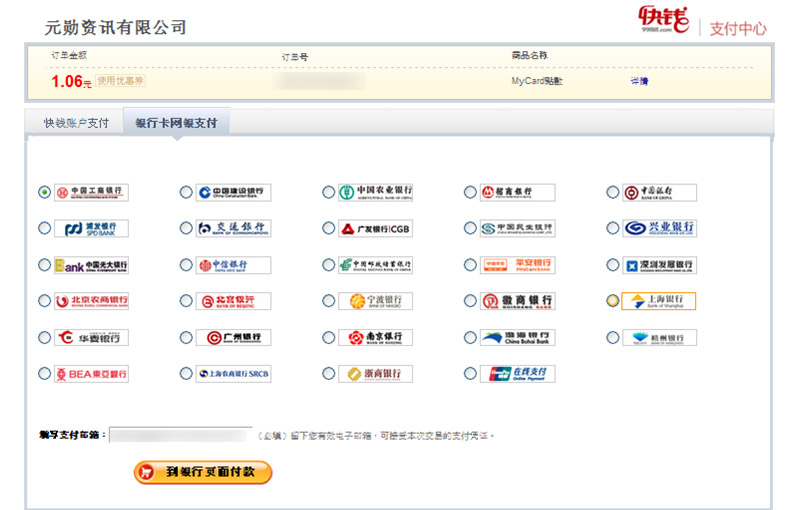Switch to the 快钱账户支付 tab
791x510 pixels.
coord(76,123)
